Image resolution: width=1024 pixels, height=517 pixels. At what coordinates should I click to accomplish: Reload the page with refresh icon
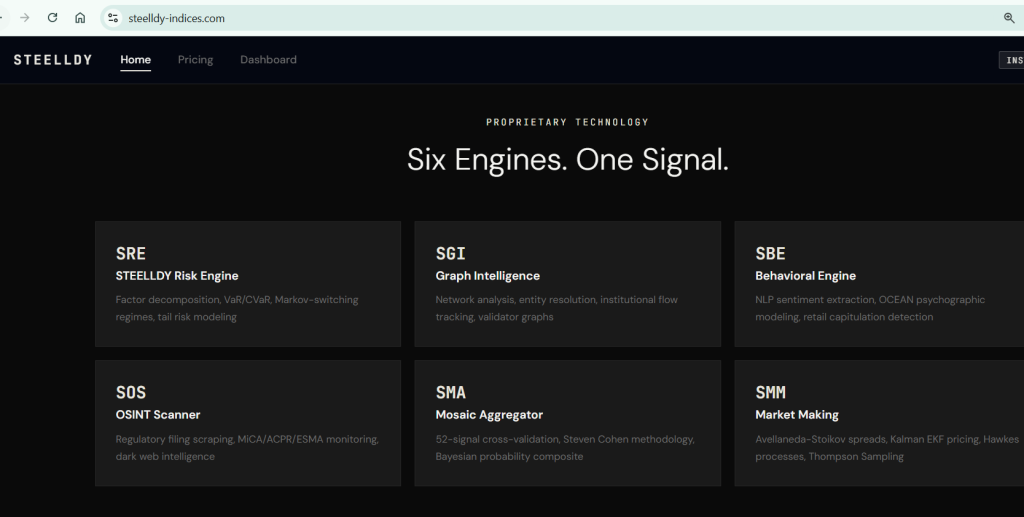click(52, 18)
